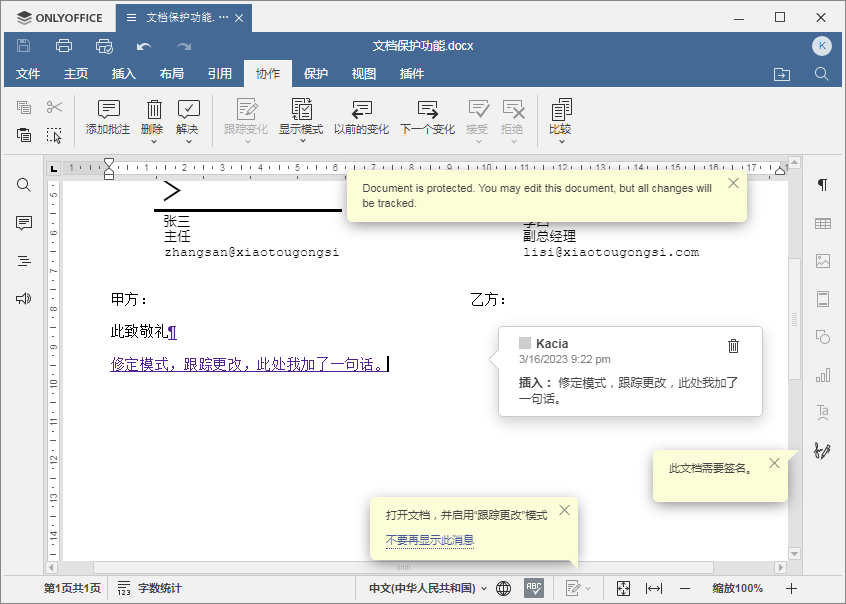Click the Cut scissors icon
Screen dimensions: 846x604
coord(54,107)
